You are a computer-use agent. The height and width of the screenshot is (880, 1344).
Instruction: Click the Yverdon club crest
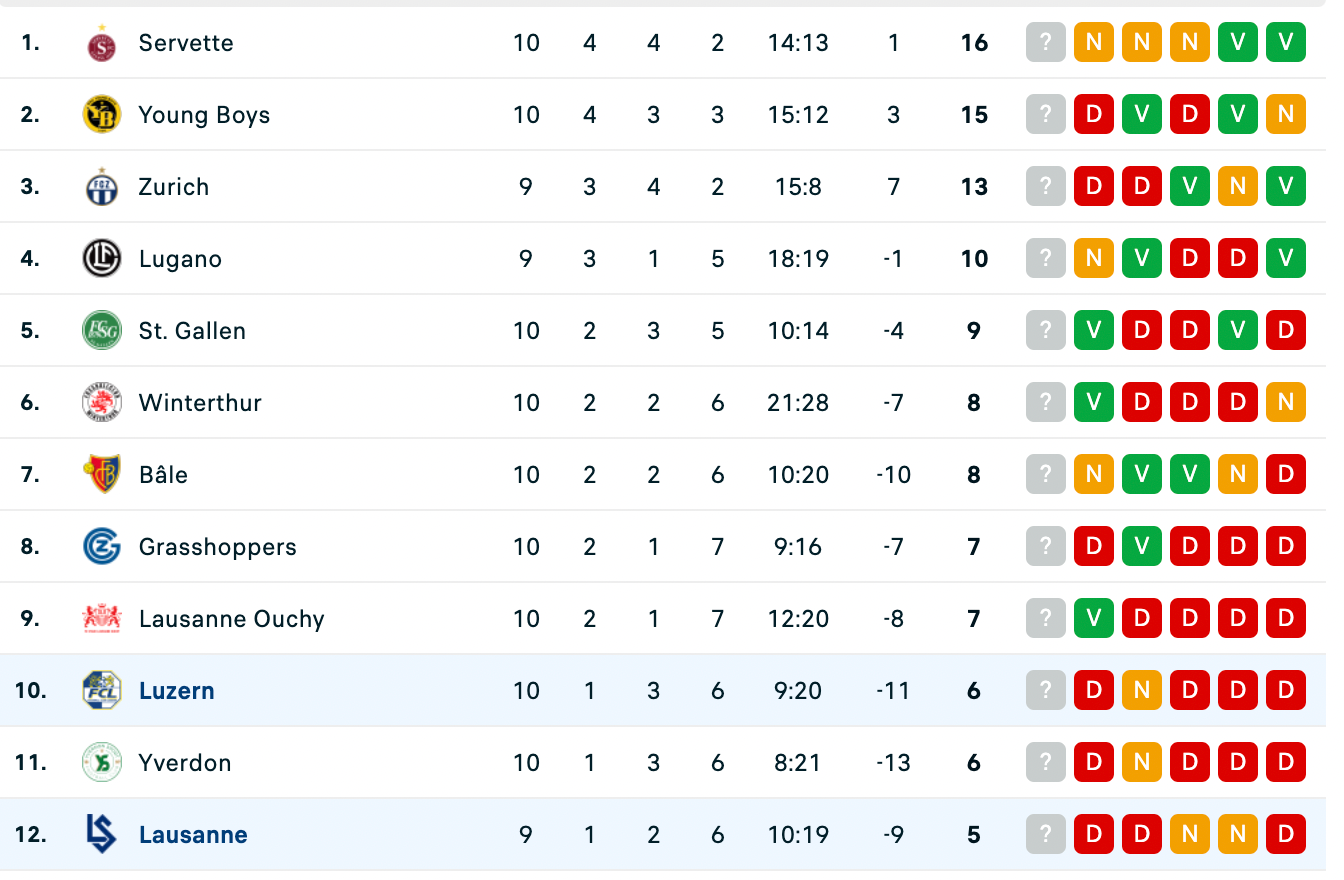(101, 763)
